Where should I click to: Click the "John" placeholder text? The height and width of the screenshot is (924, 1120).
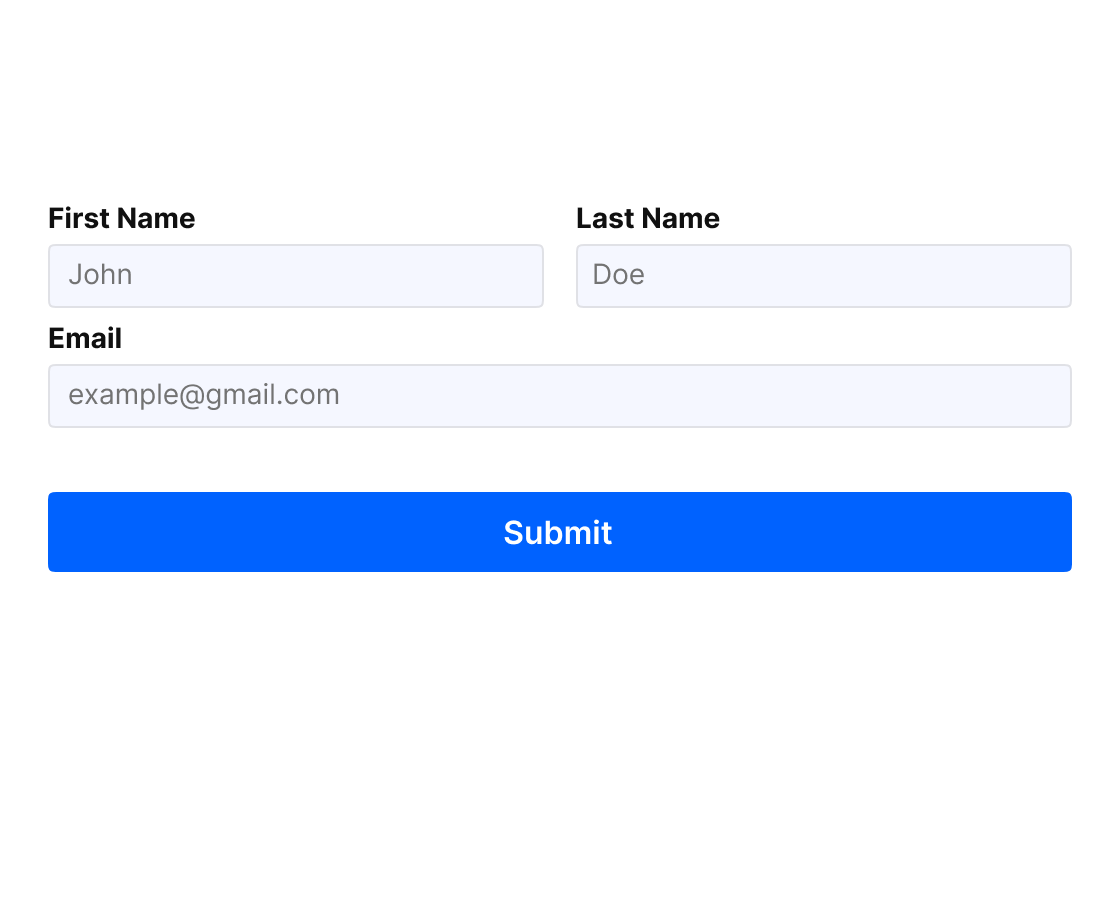pos(101,275)
